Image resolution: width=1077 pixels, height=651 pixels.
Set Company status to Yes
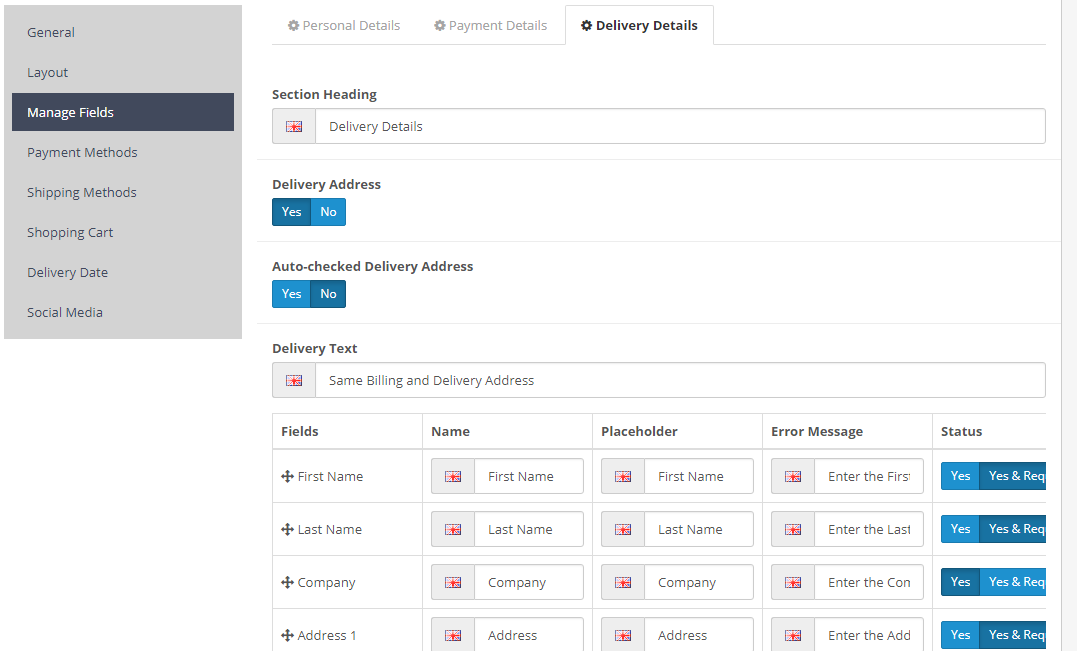point(960,582)
